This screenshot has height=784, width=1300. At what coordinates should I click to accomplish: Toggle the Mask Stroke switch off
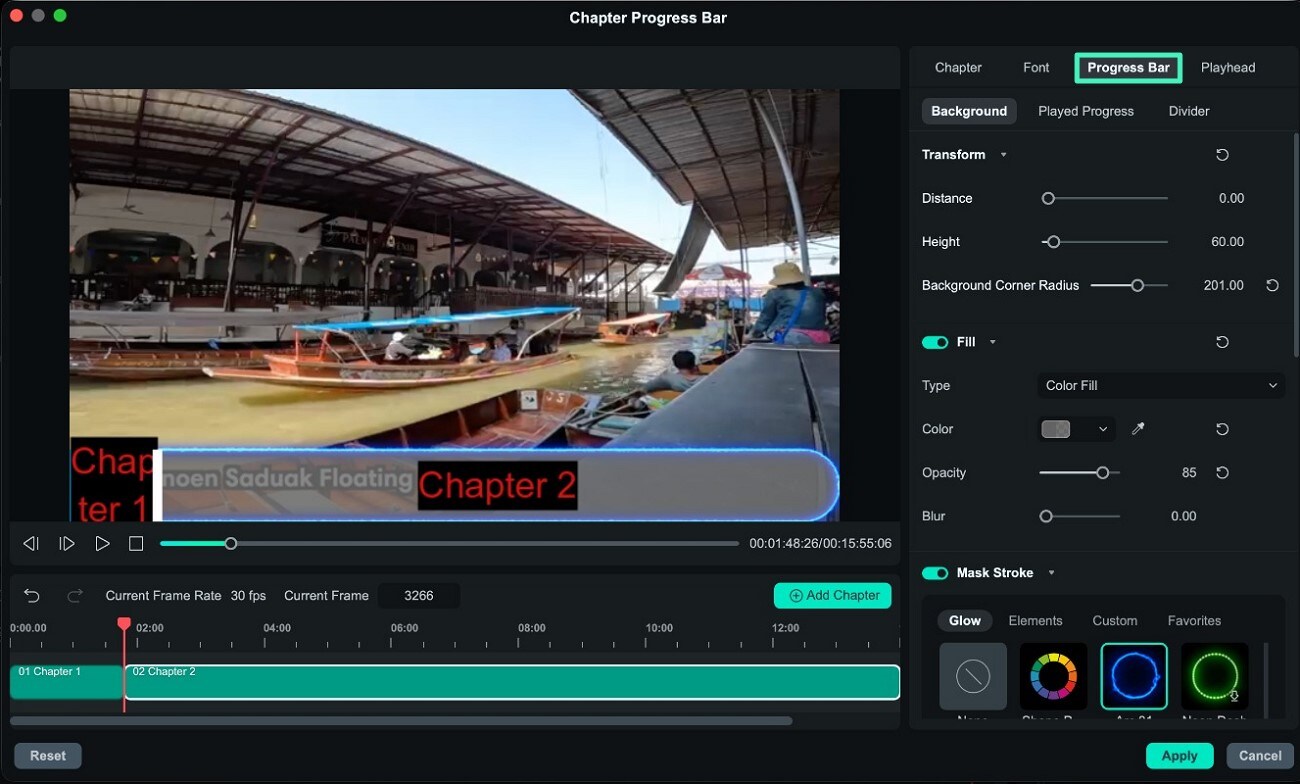935,573
